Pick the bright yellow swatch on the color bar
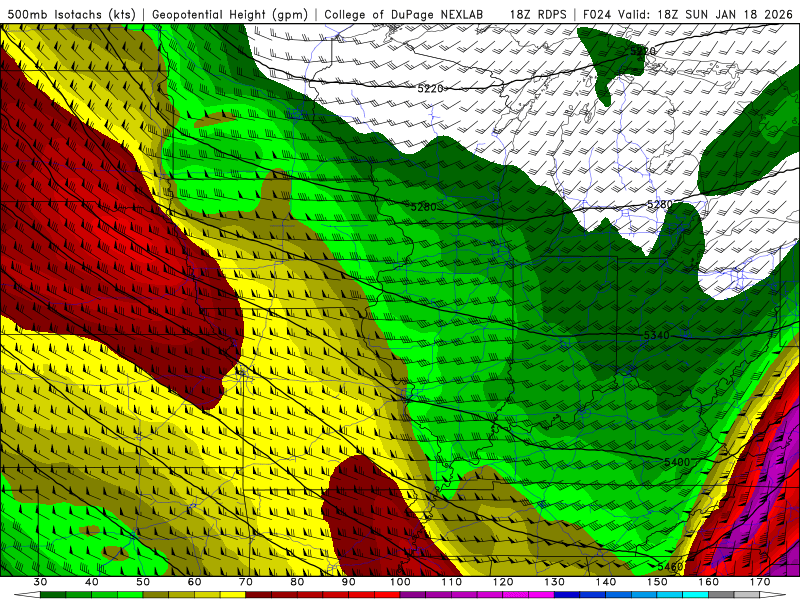The height and width of the screenshot is (600, 800). [x=233, y=594]
